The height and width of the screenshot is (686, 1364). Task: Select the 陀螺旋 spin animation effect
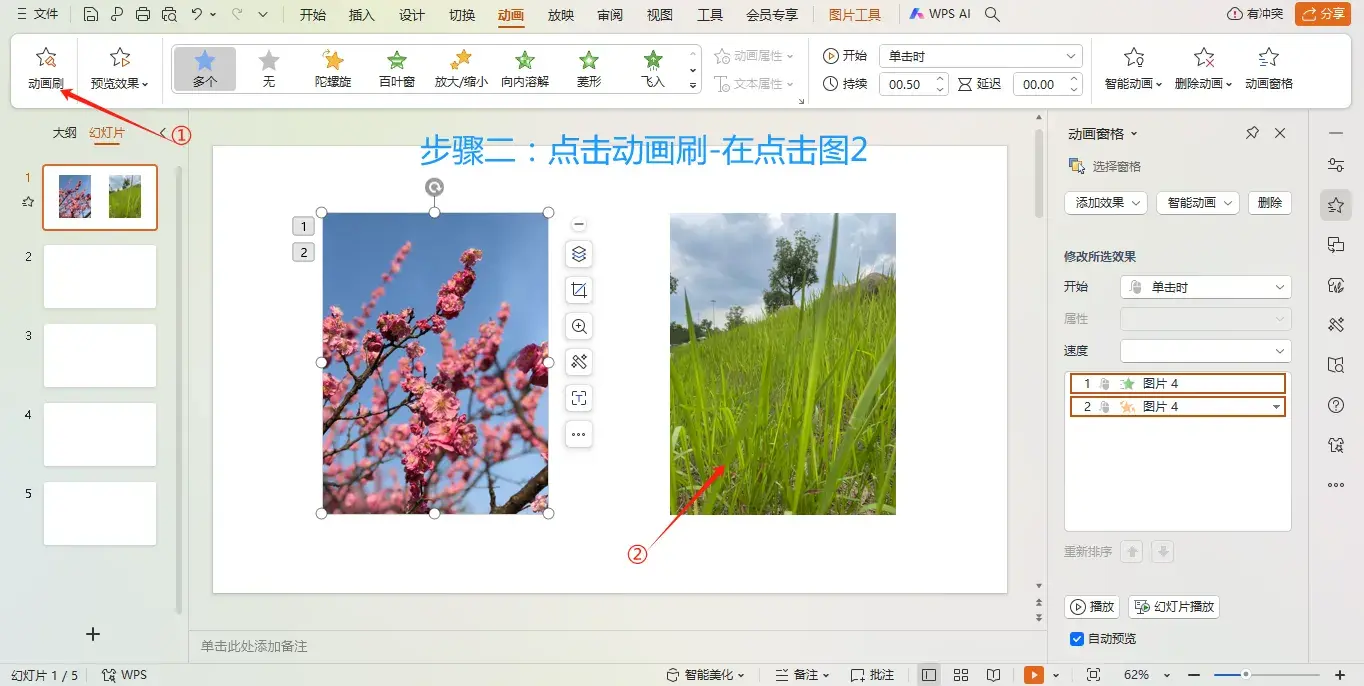tap(331, 70)
